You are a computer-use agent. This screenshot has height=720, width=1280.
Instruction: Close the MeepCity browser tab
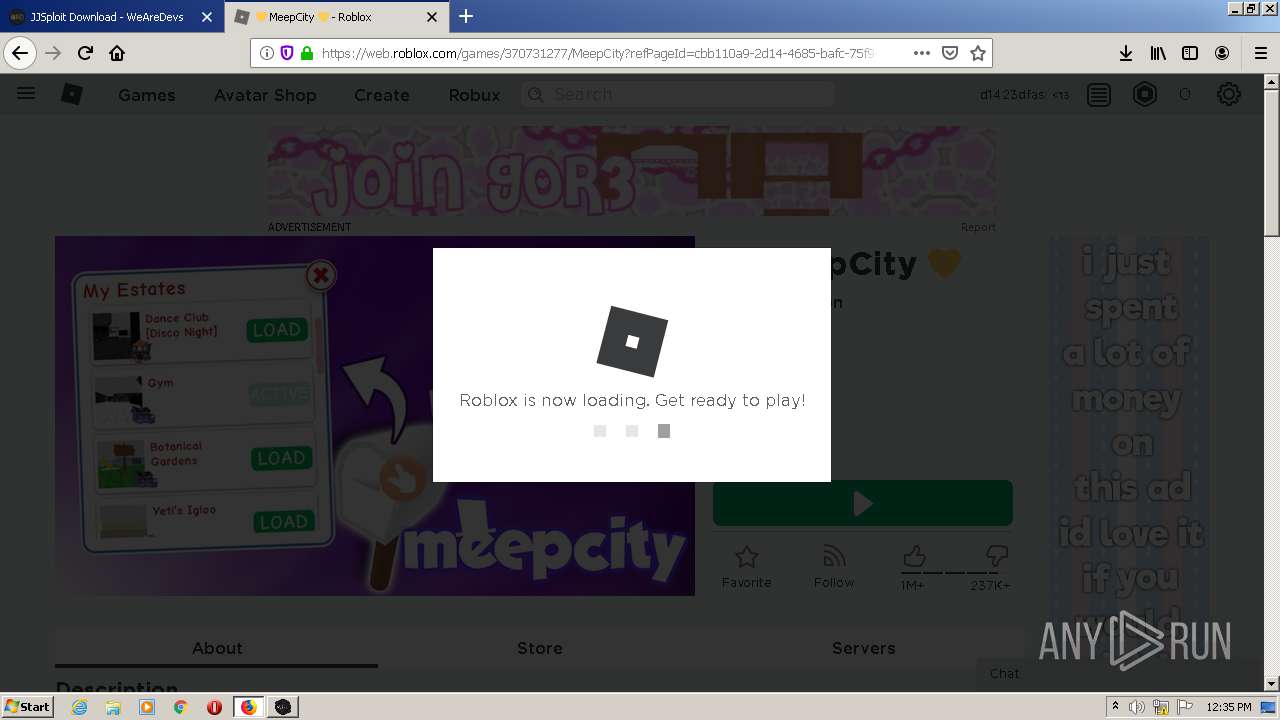click(432, 17)
